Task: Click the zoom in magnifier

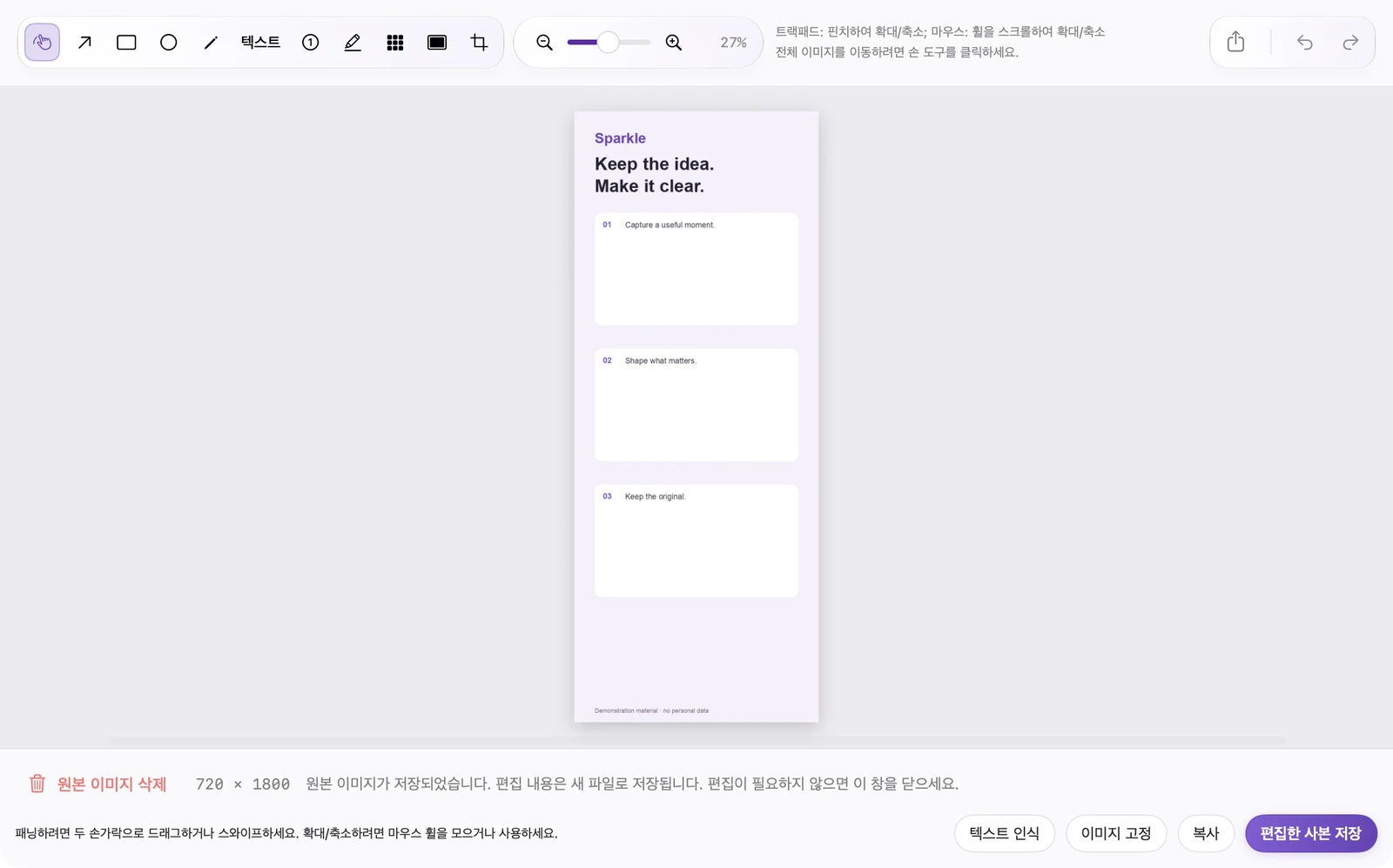Action: pyautogui.click(x=674, y=43)
